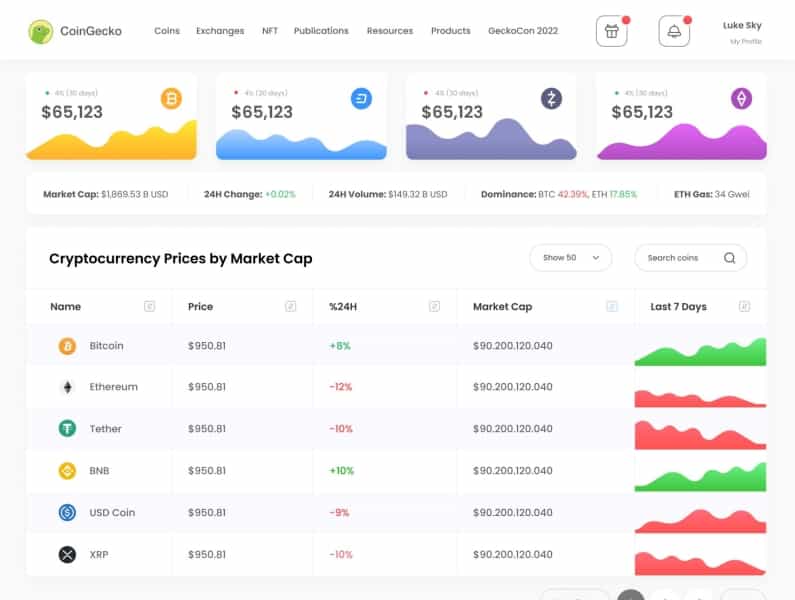
Task: Open the Coins menu
Action: 167,31
